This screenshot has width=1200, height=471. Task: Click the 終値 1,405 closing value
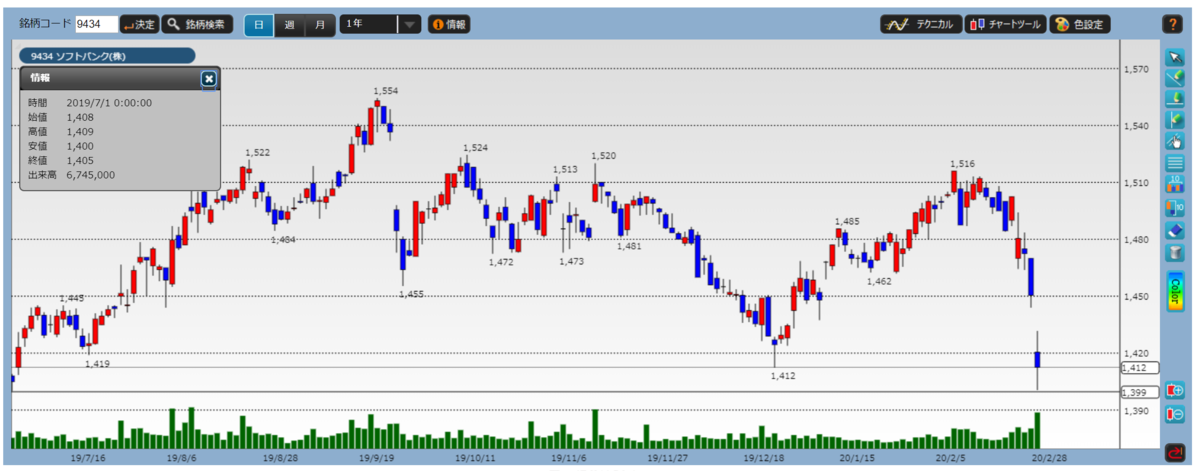coord(80,160)
